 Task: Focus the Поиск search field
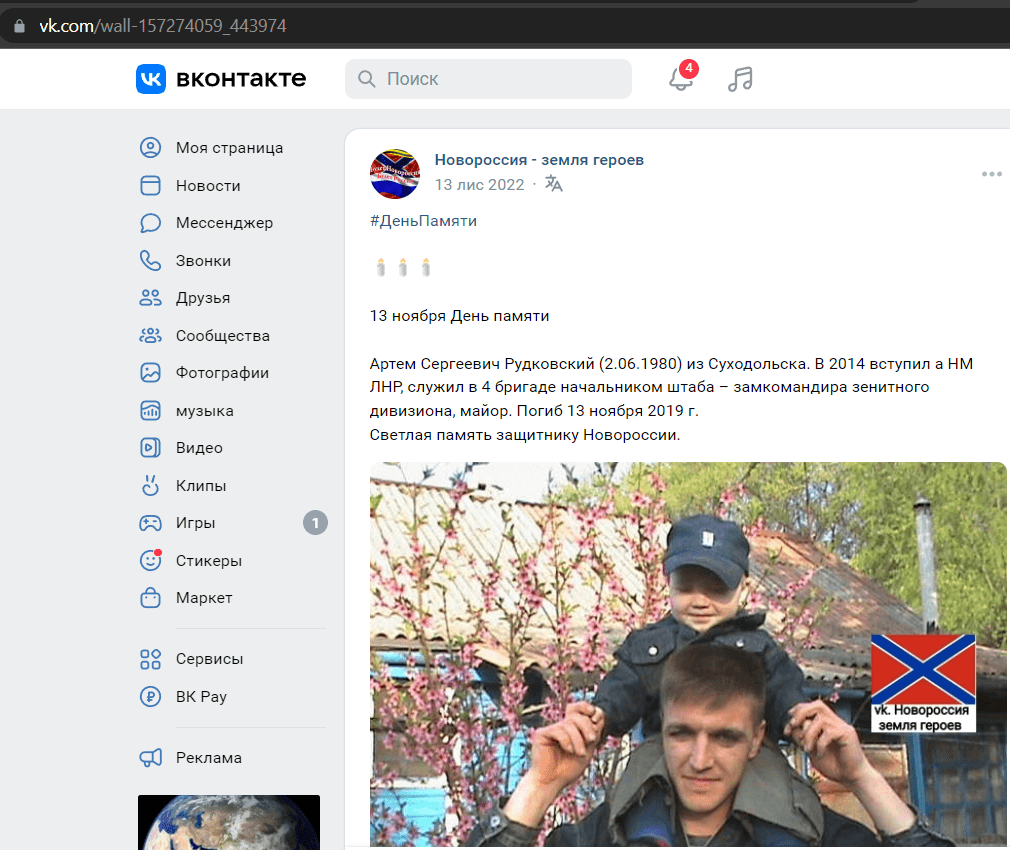coord(488,79)
